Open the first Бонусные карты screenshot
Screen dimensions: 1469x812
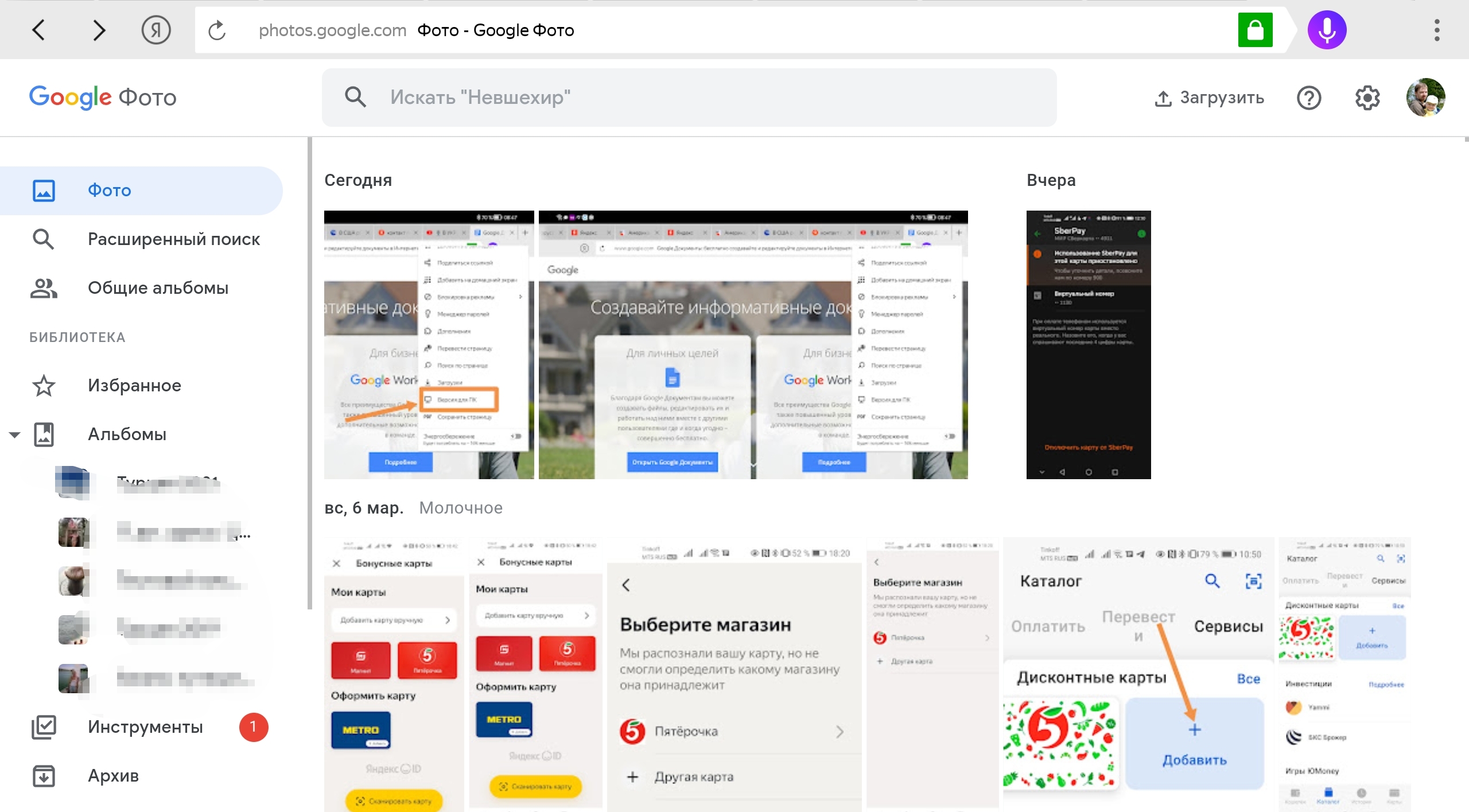(x=394, y=675)
